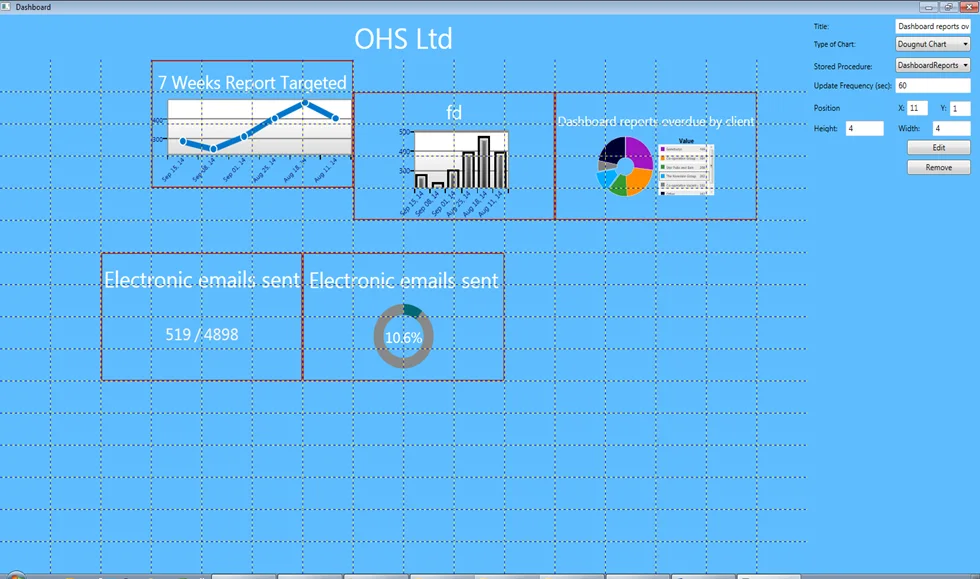980x579 pixels.
Task: Click the 10.6% doughnut label
Action: tap(403, 338)
